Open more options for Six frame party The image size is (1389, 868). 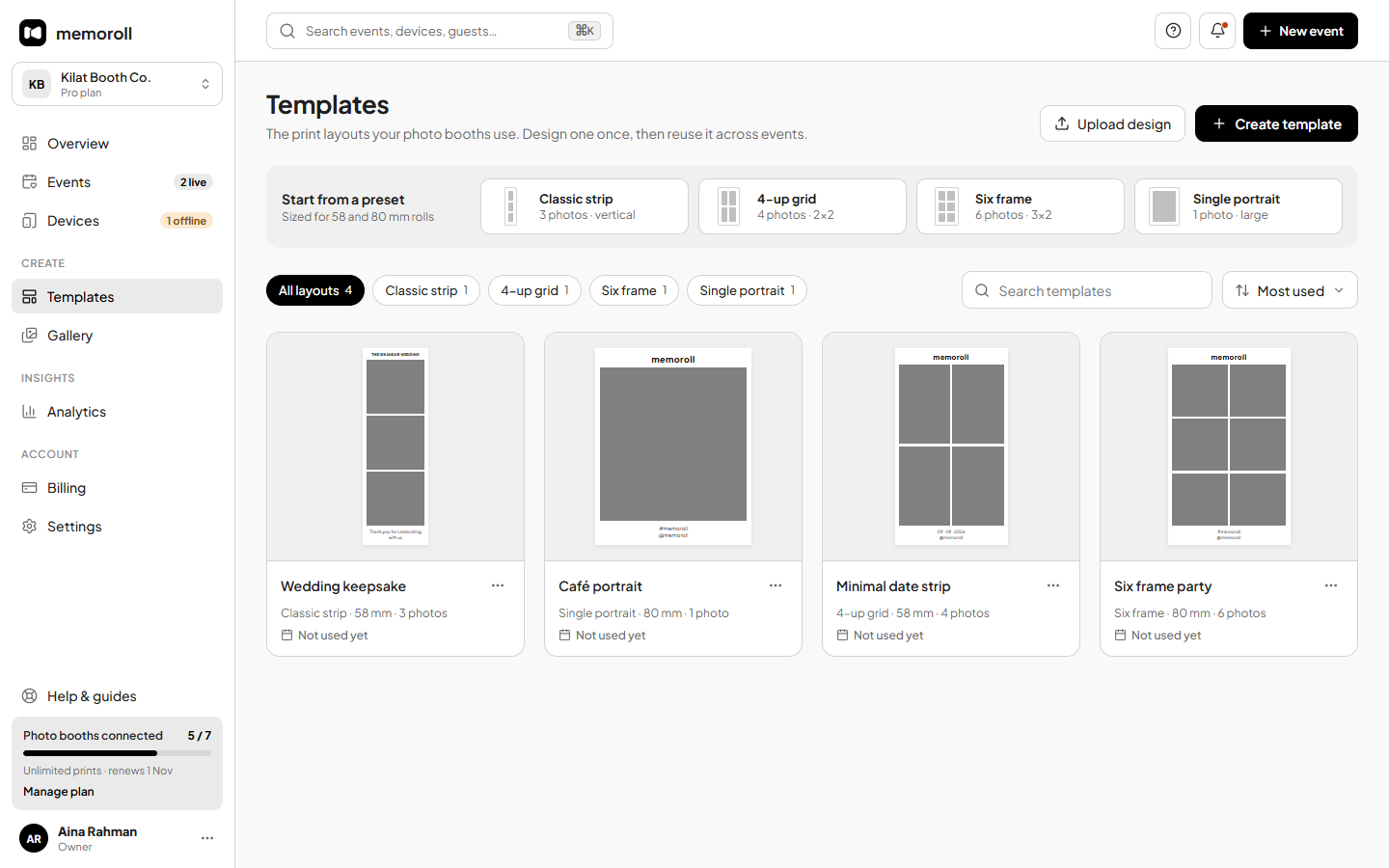(1331, 585)
